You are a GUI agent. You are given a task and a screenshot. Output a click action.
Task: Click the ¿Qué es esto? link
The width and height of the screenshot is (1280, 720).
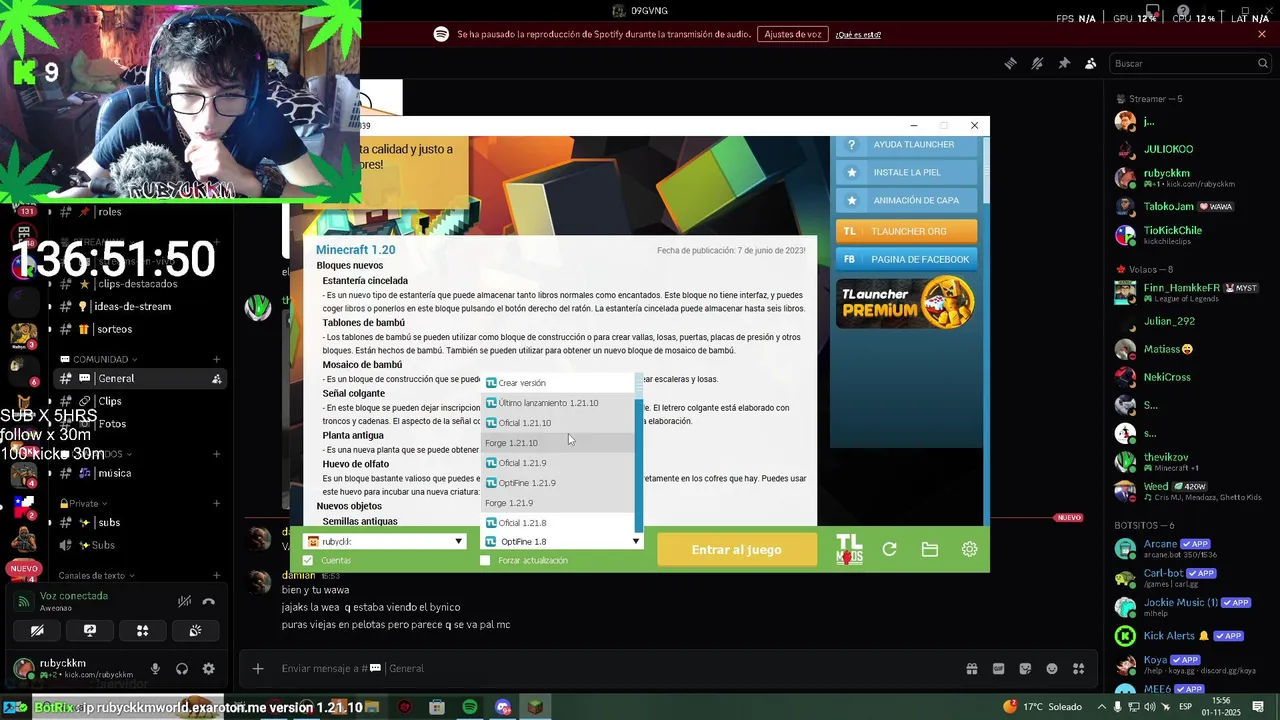pos(858,35)
